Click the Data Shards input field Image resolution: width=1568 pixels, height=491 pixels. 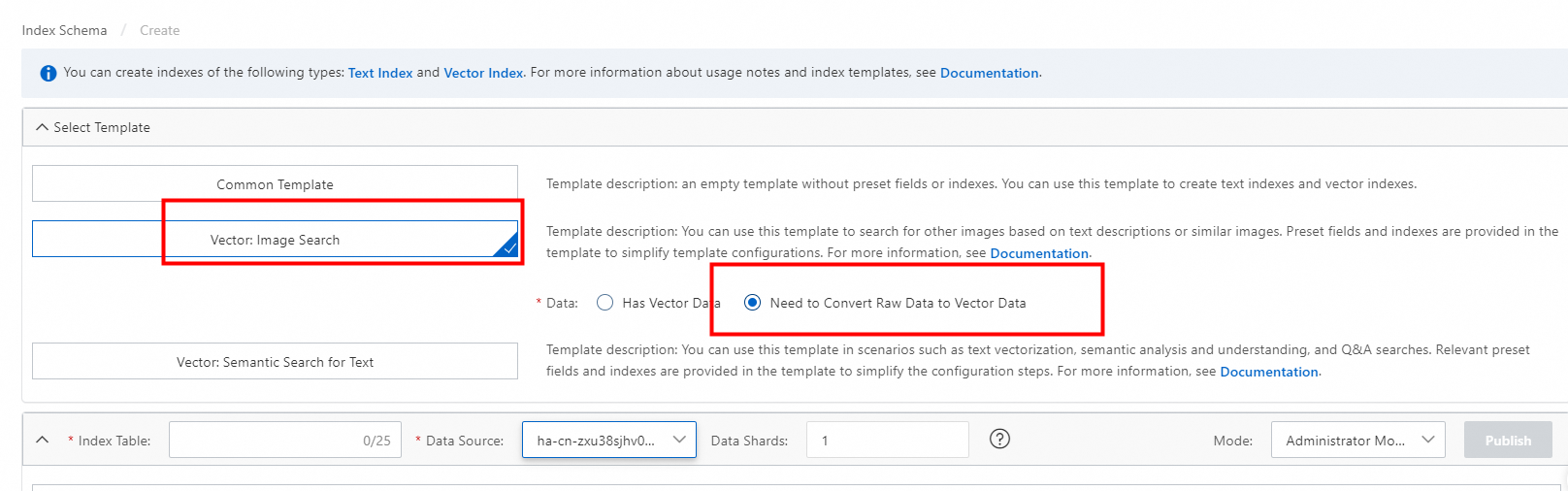coord(887,440)
